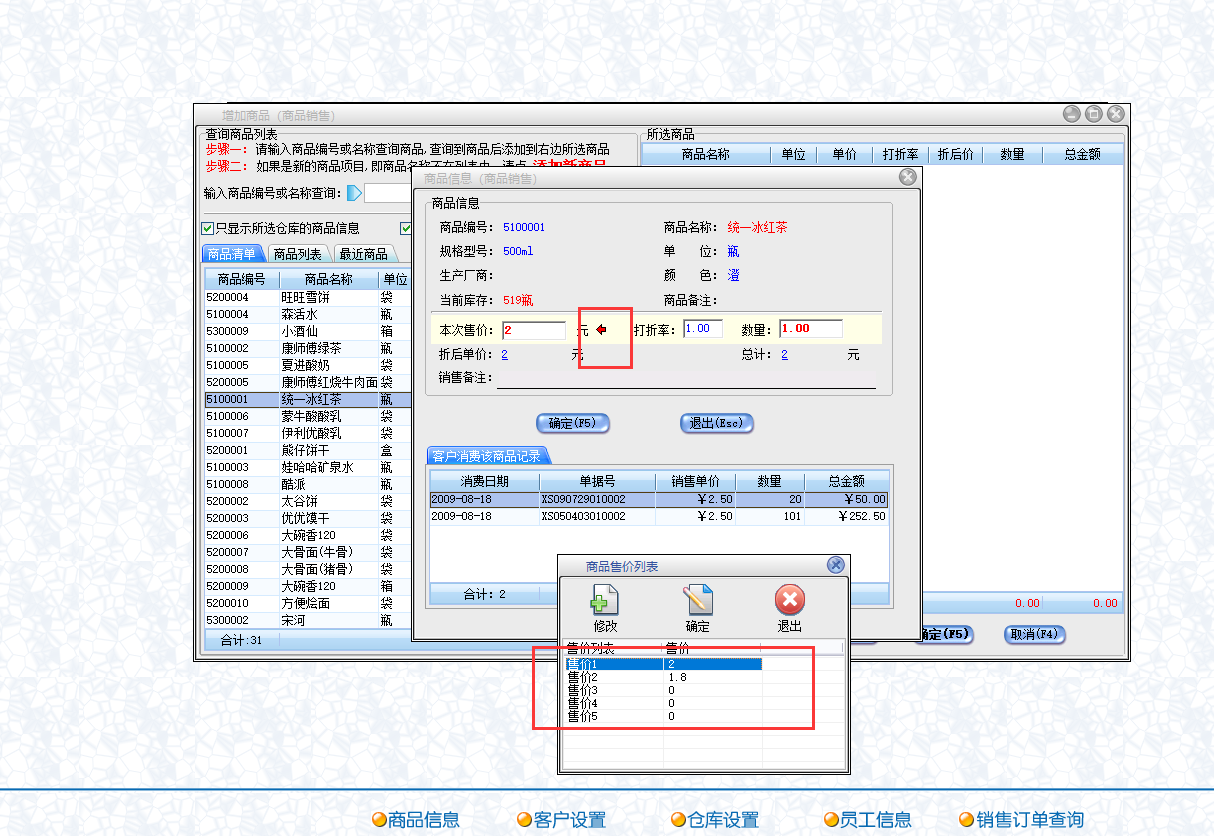Close the 商品信息 dialog with X icon

907,177
